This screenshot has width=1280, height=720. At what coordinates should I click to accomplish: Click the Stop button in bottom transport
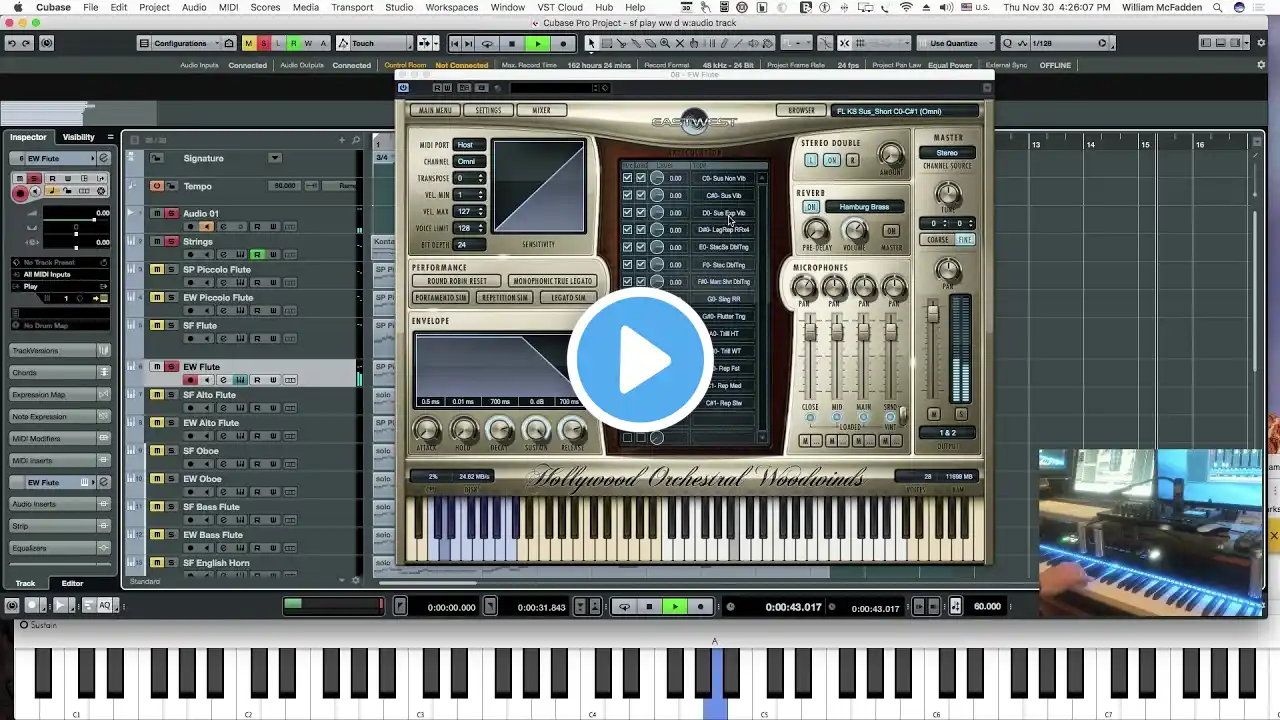click(x=649, y=606)
